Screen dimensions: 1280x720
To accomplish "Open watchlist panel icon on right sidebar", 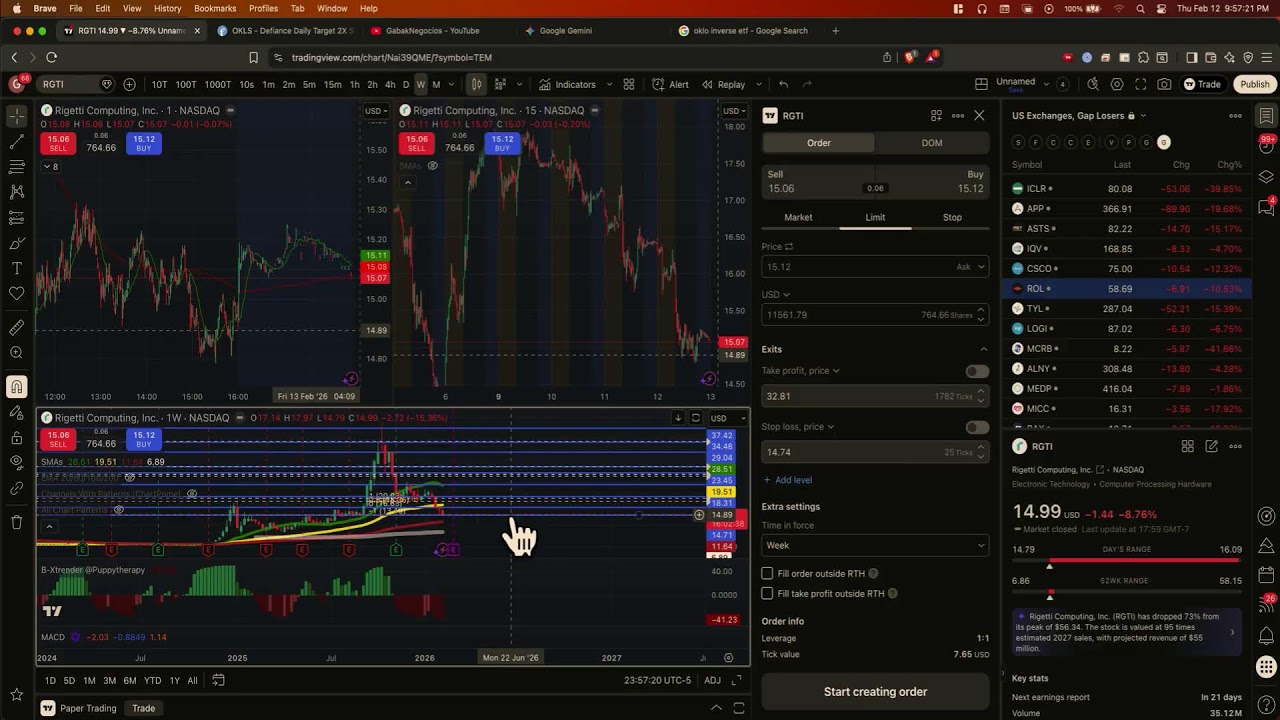I will [x=1266, y=116].
